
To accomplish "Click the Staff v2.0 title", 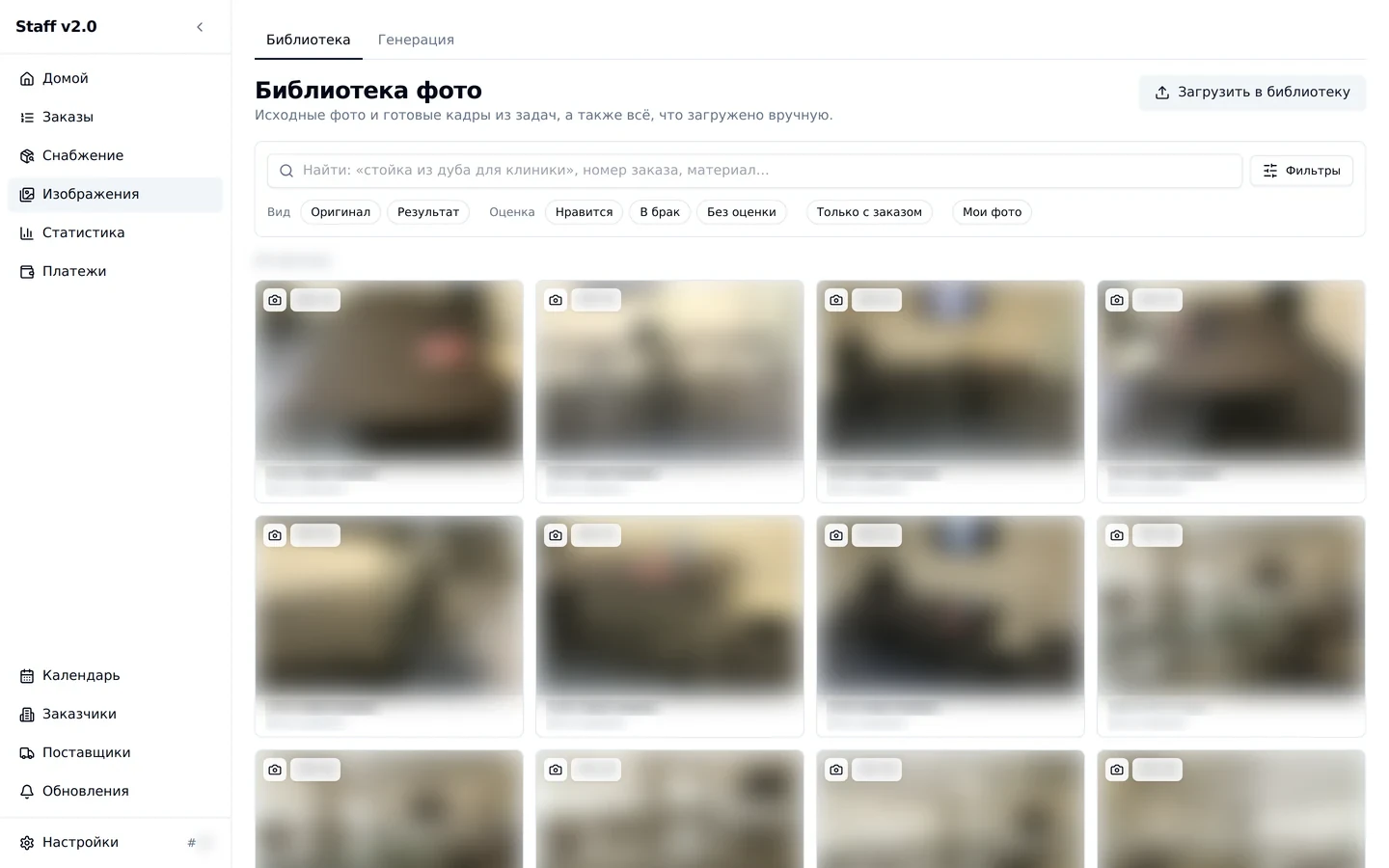I will 56,27.
